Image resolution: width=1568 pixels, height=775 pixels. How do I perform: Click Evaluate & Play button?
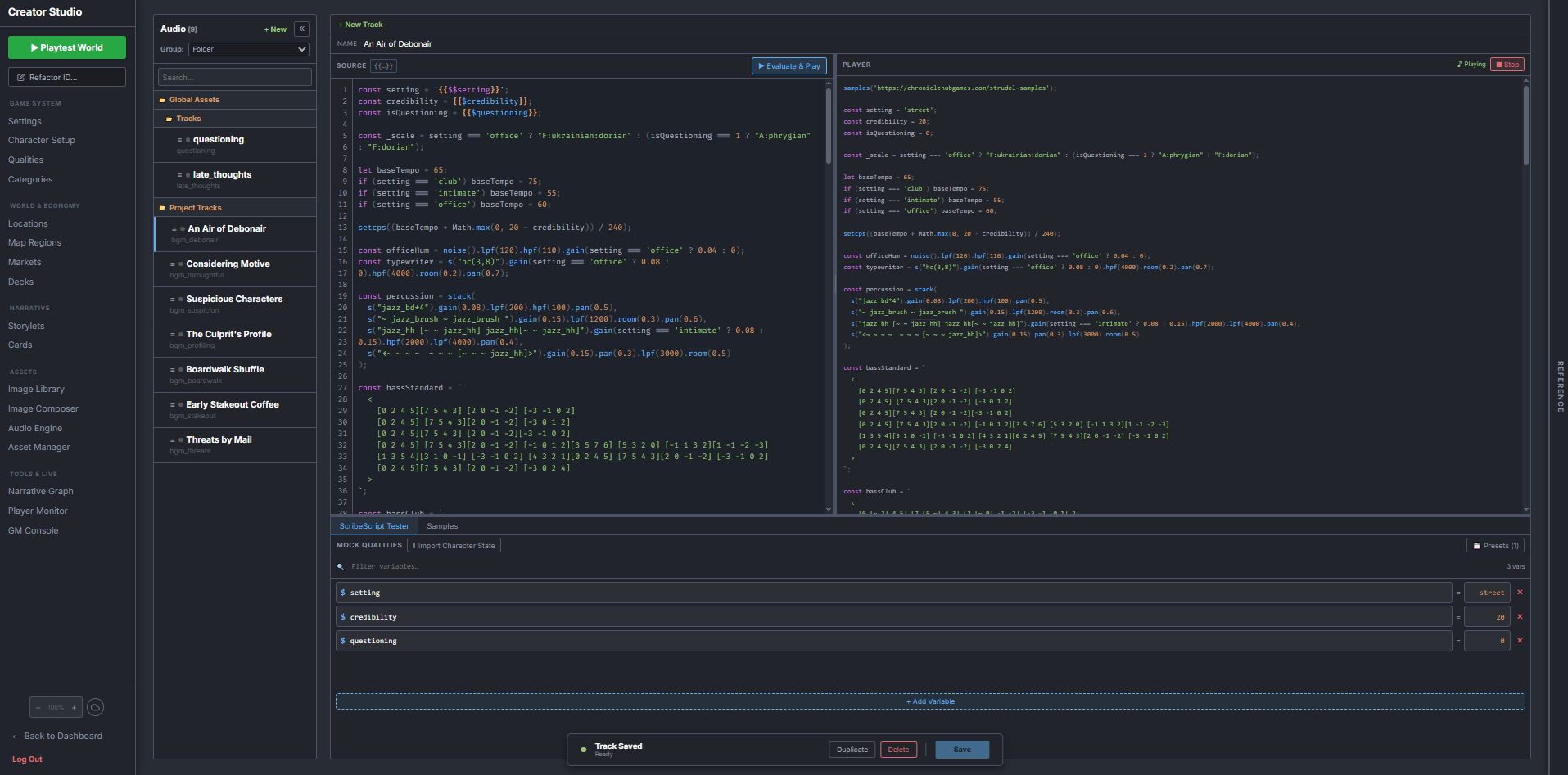(x=789, y=66)
